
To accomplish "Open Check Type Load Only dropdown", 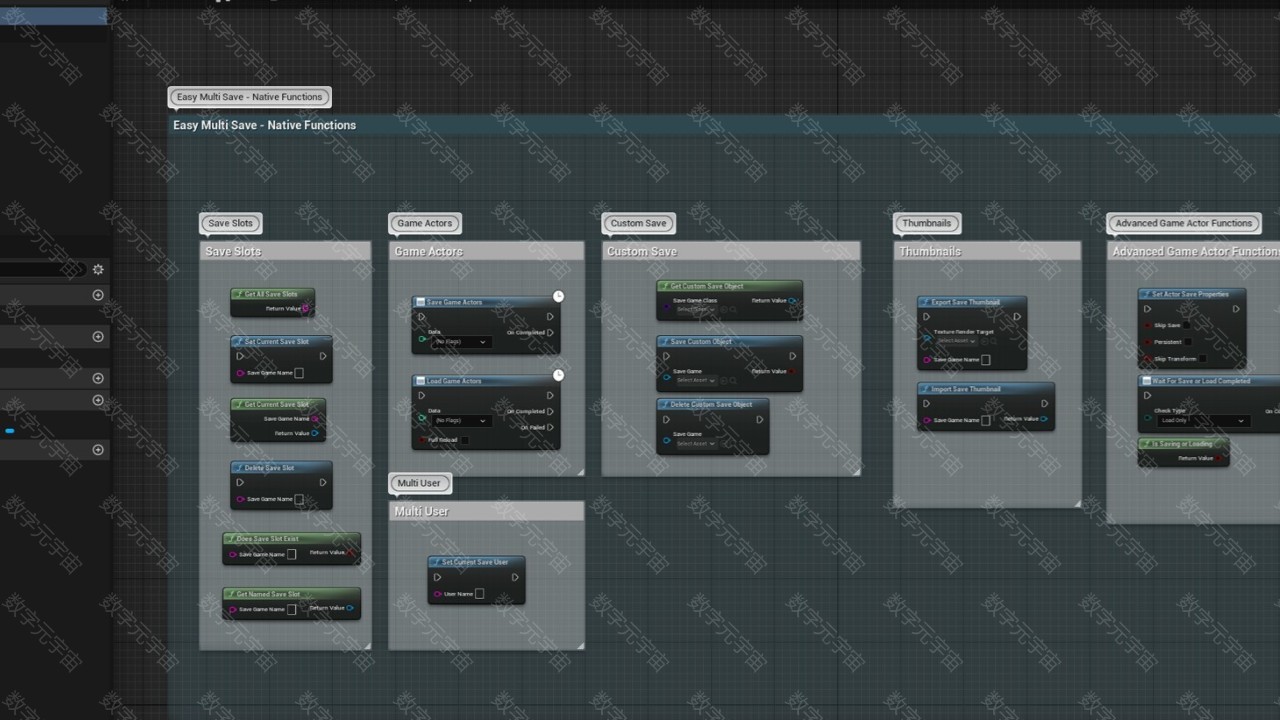I will 1203,421.
